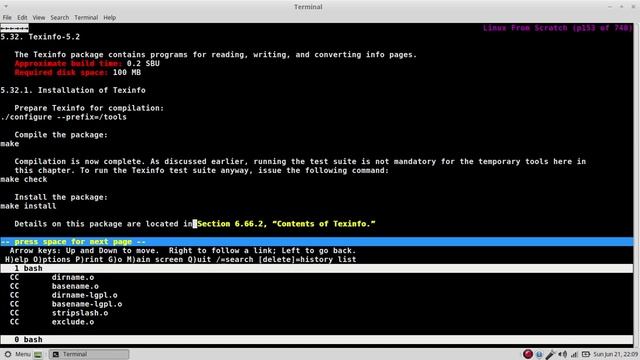The image size is (640, 360).
Task: Open the clock showing Sun Jun 21, 22:09
Action: [x=616, y=354]
